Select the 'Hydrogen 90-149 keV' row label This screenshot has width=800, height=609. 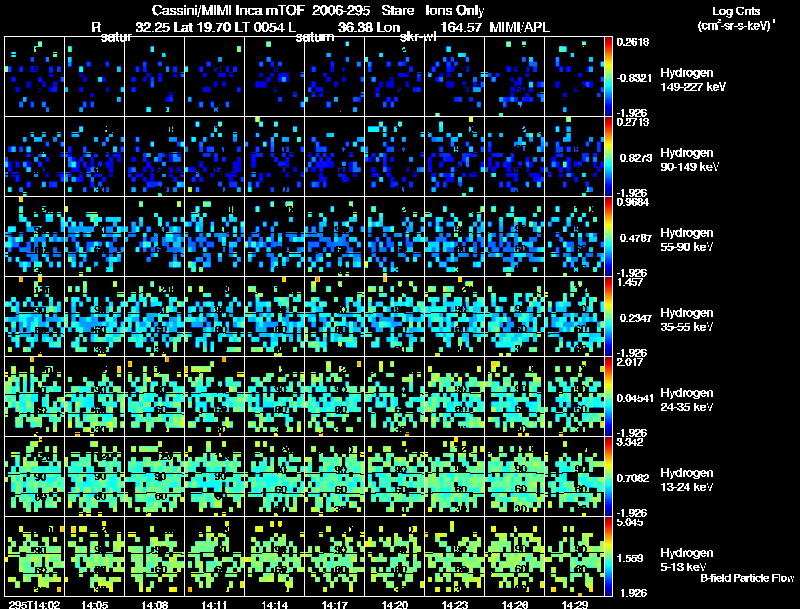pyautogui.click(x=690, y=160)
